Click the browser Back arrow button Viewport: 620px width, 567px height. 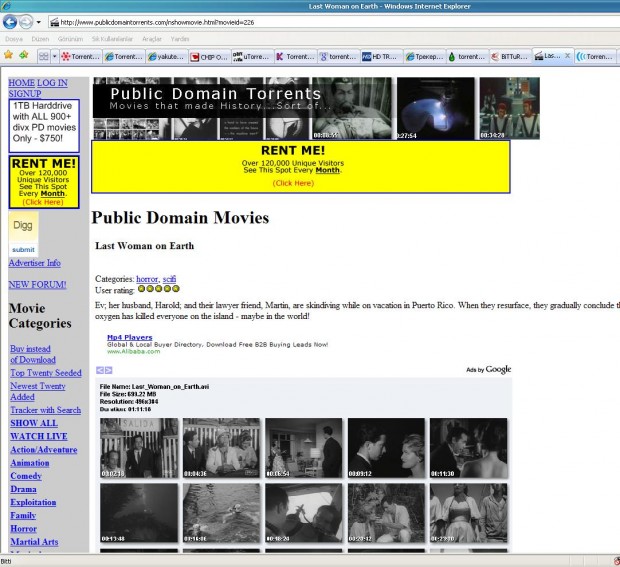click(9, 22)
